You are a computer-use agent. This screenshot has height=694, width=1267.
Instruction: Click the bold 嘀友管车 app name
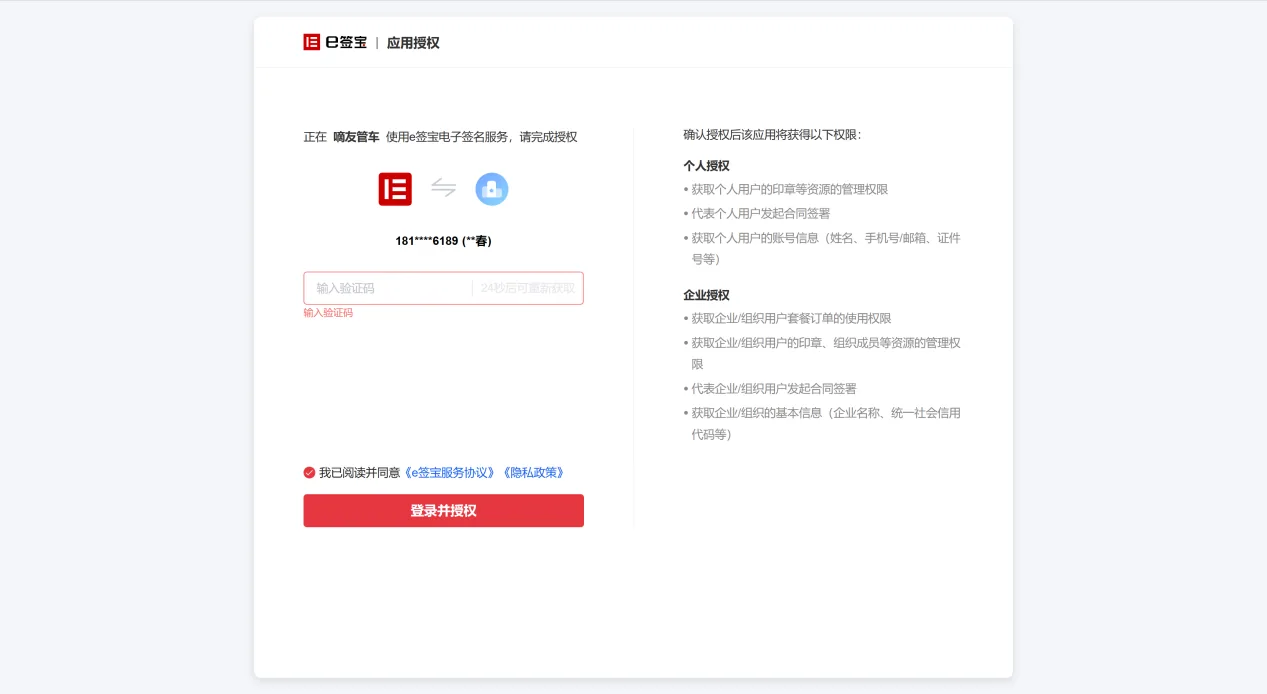click(x=356, y=136)
